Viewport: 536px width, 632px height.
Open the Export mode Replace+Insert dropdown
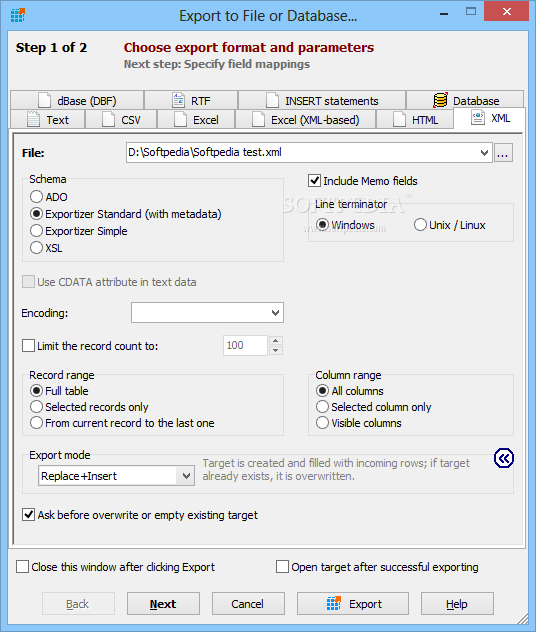(186, 476)
